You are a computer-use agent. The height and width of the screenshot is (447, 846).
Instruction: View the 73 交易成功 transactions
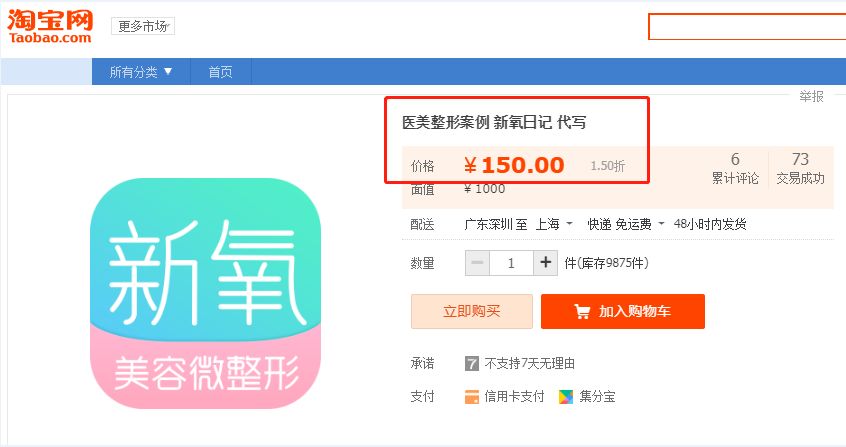[x=800, y=168]
